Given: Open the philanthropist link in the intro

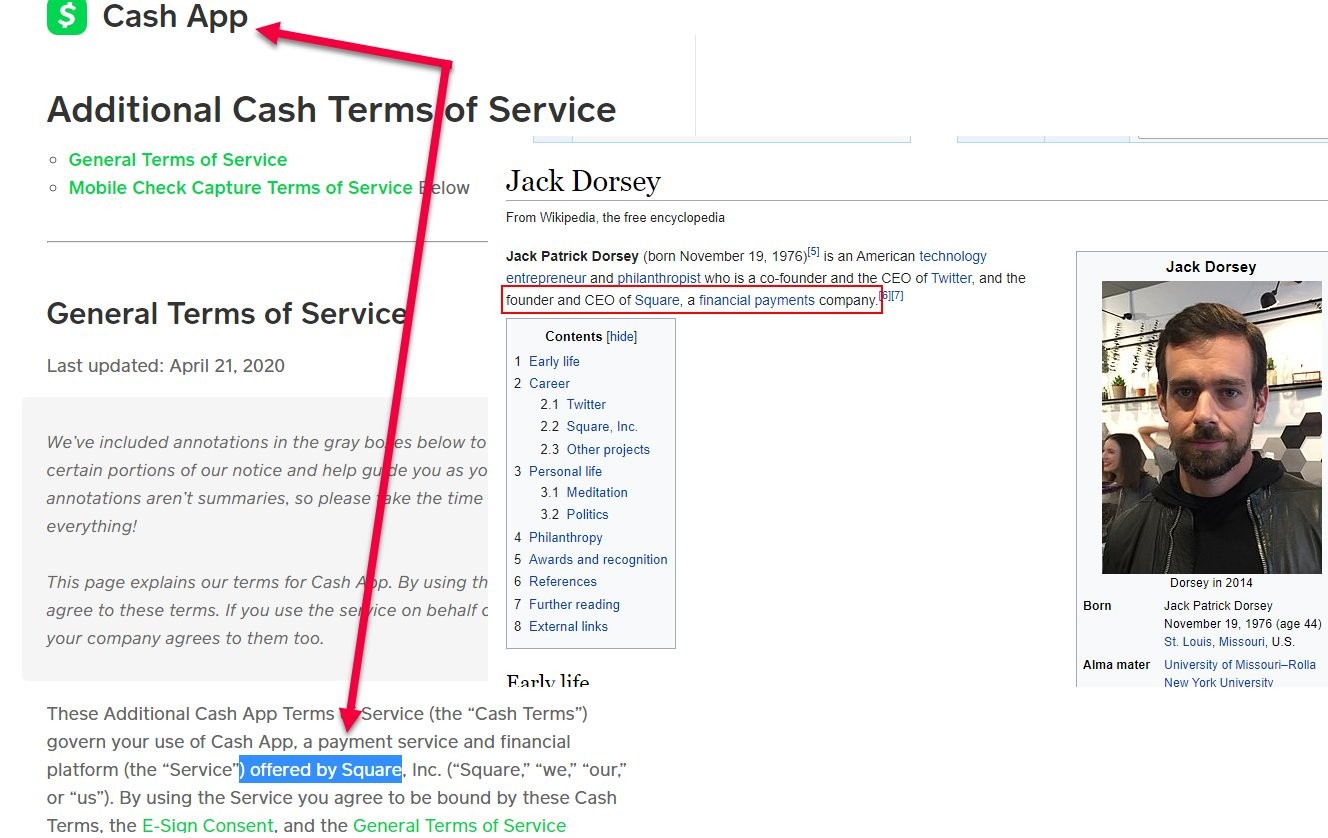Looking at the screenshot, I should [659, 278].
